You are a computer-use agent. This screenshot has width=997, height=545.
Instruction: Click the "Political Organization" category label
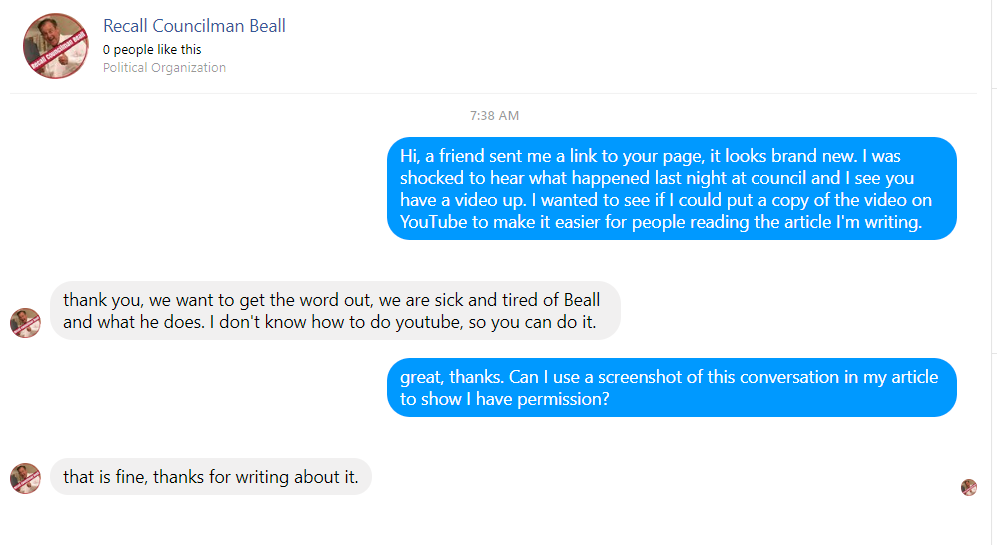[x=164, y=68]
